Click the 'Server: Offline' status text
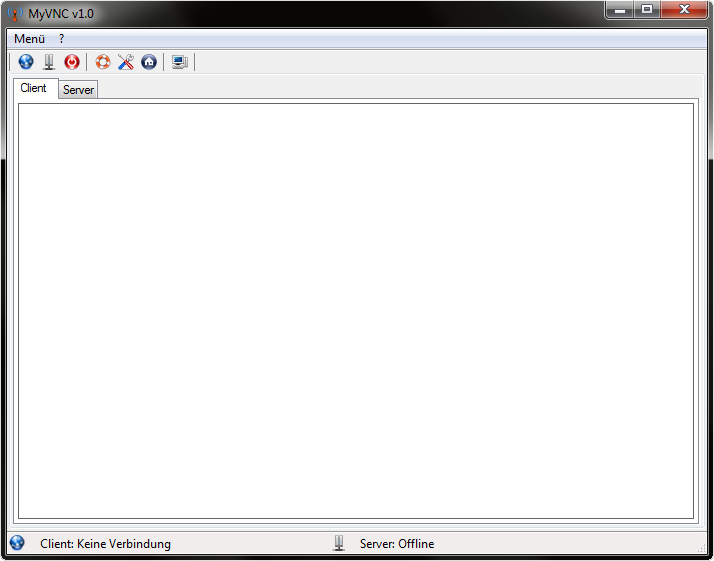714x561 pixels. pos(397,544)
